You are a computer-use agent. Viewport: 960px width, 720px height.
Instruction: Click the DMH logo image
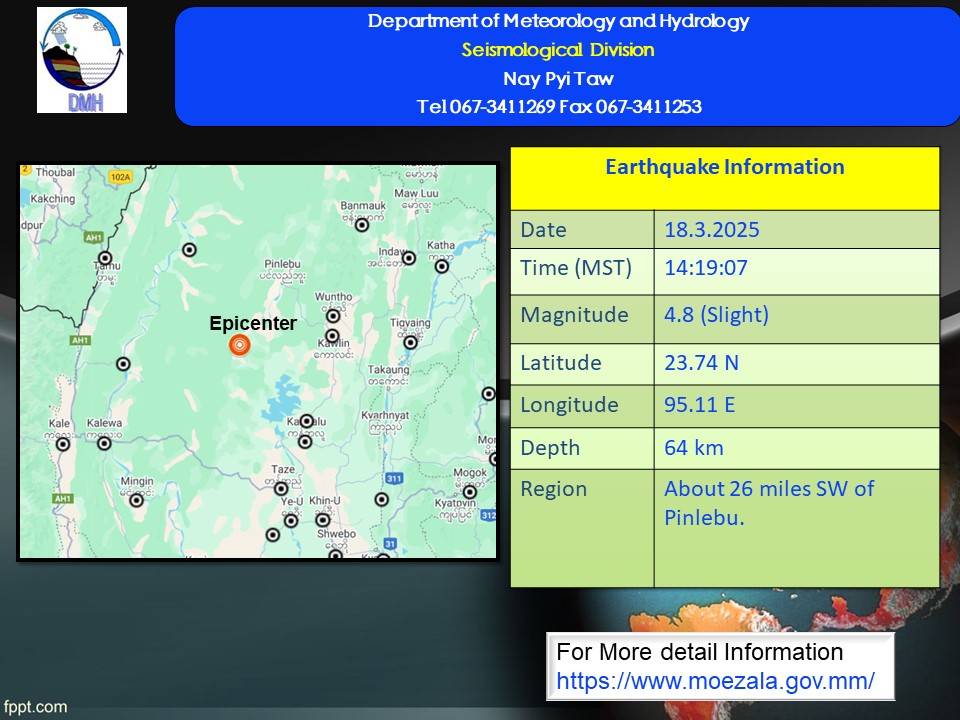click(x=82, y=60)
